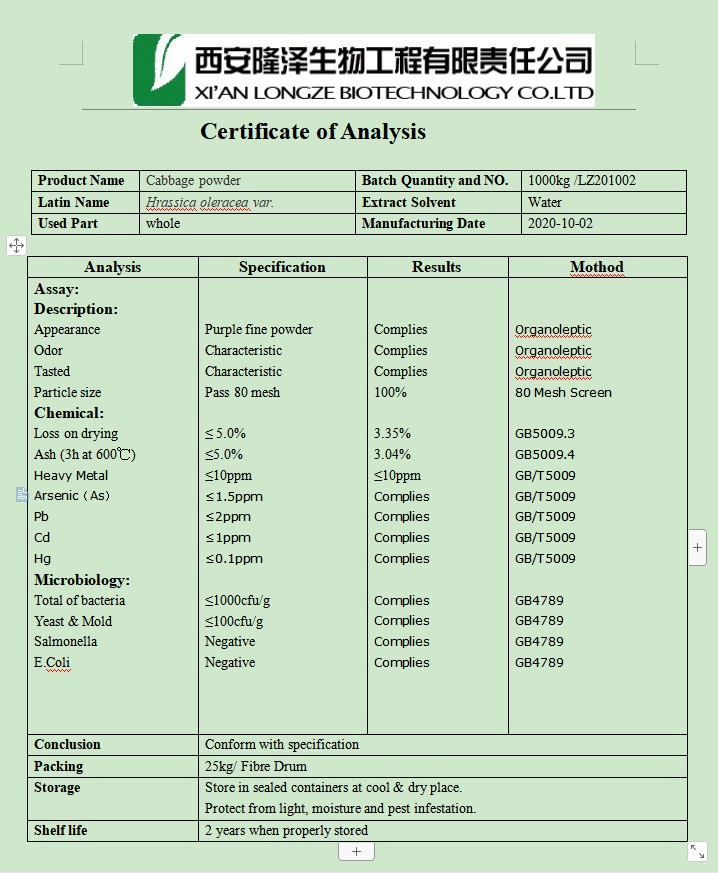Screen dimensions: 718x873
Task: Click the add row plus button
Action: 356,851
